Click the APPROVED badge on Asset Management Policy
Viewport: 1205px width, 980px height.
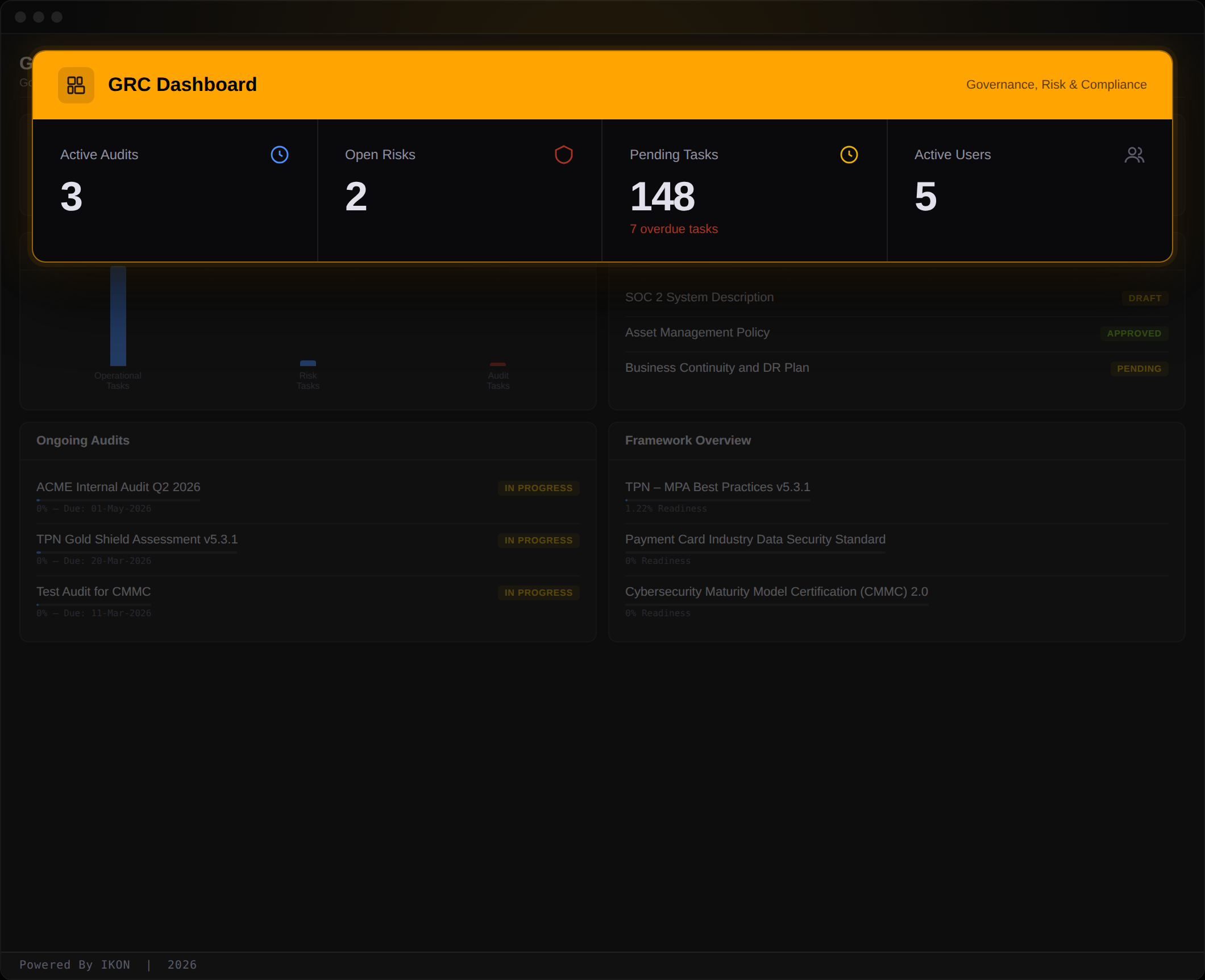click(x=1135, y=333)
